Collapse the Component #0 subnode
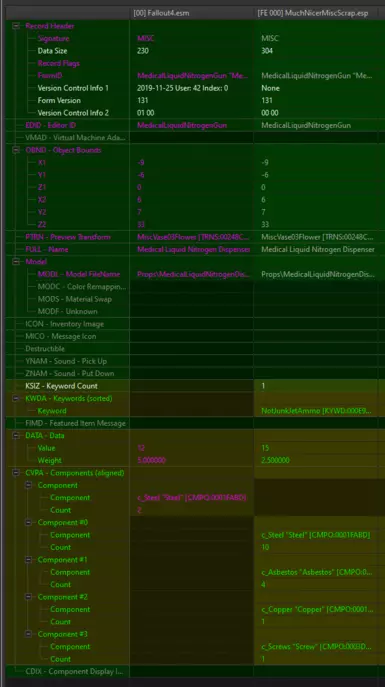 28,522
